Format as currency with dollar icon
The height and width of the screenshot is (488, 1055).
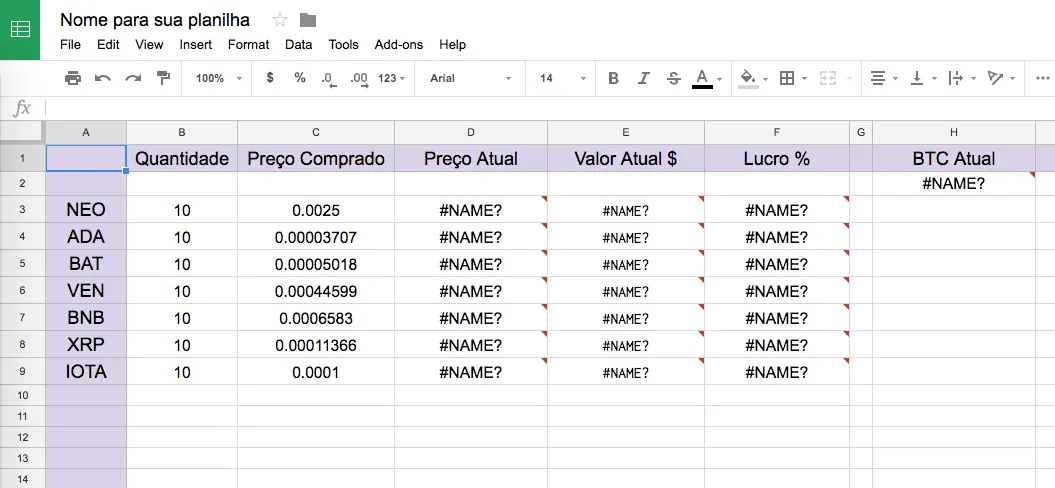tap(270, 78)
